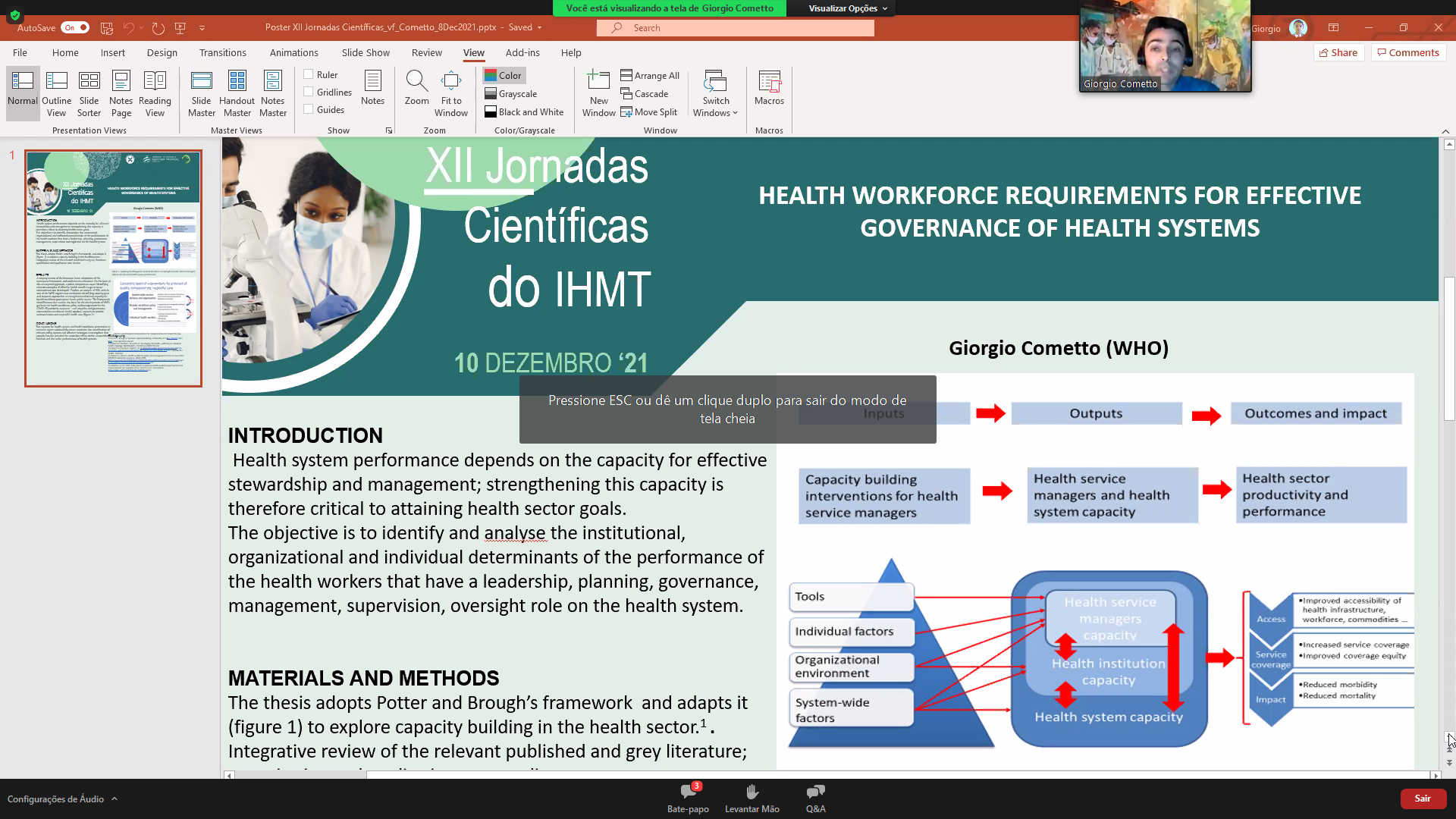Toggle the AutoSave switch
1456x819 pixels.
75,27
